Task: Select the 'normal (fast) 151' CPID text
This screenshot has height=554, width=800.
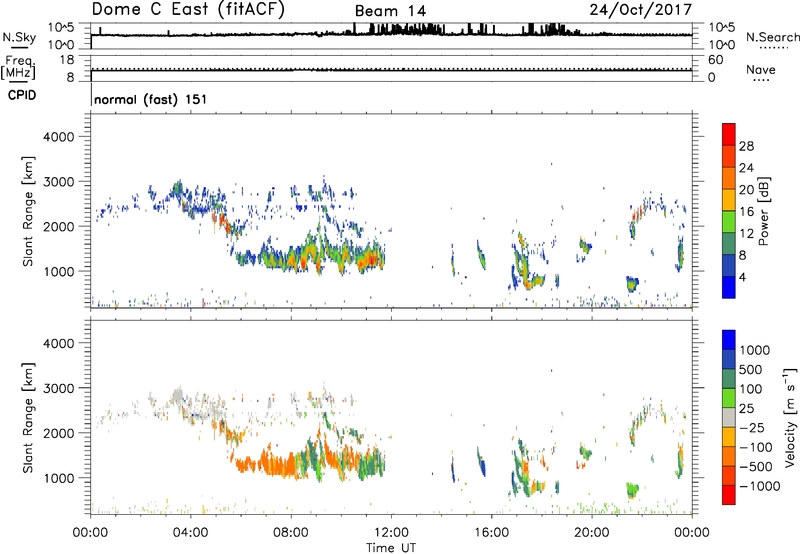Action: click(x=151, y=99)
